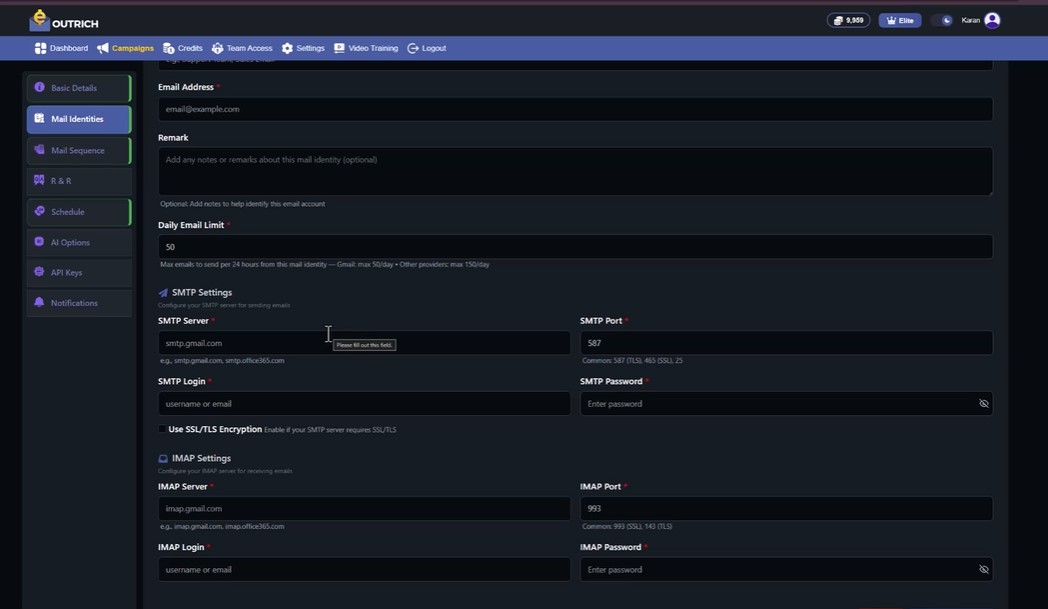The height and width of the screenshot is (609, 1048).
Task: Go to Credits page
Action: pyautogui.click(x=182, y=48)
